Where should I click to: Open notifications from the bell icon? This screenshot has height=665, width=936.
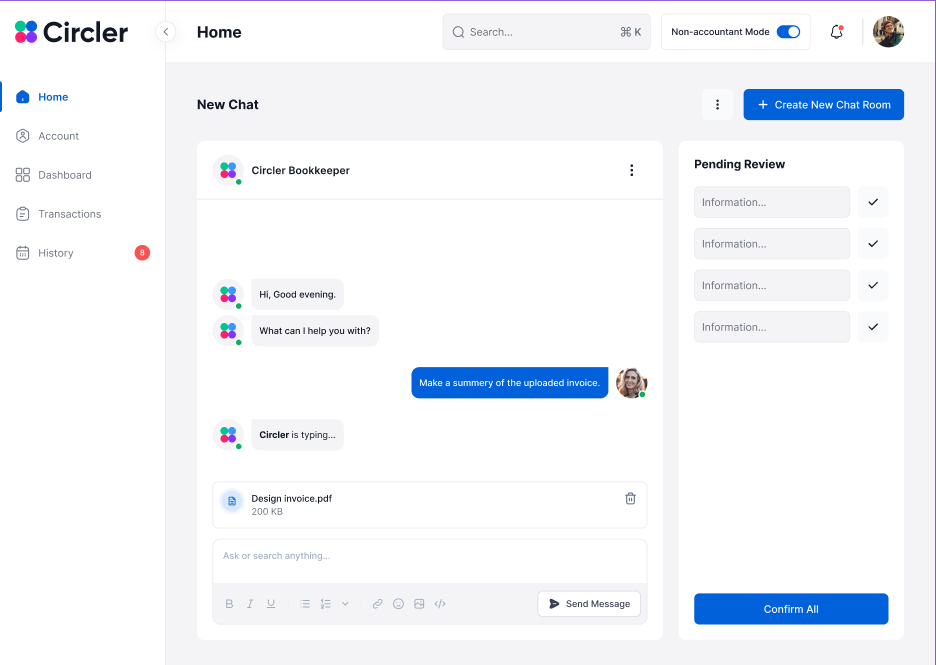click(x=836, y=31)
